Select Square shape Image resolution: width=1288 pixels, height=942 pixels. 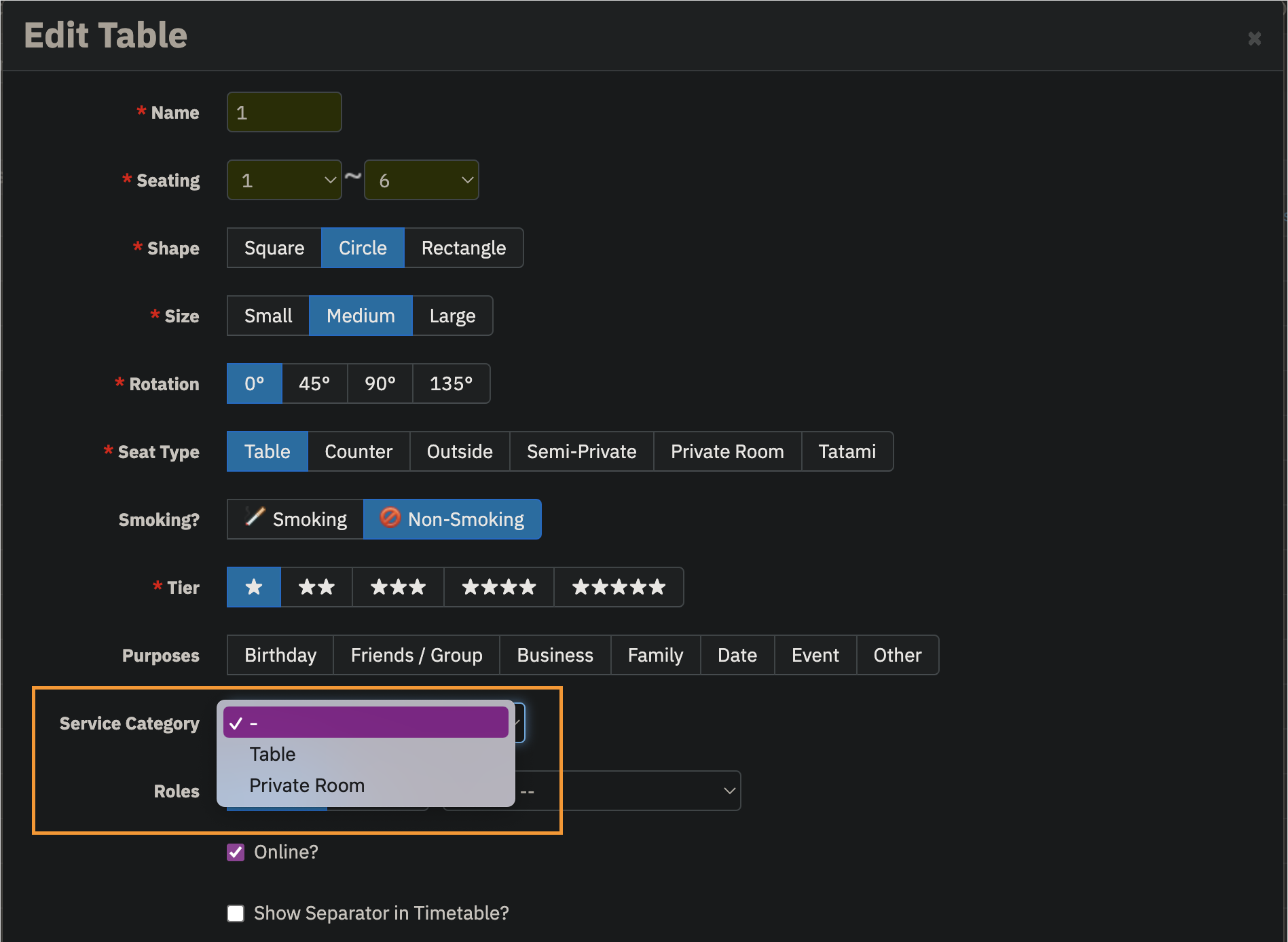(274, 248)
